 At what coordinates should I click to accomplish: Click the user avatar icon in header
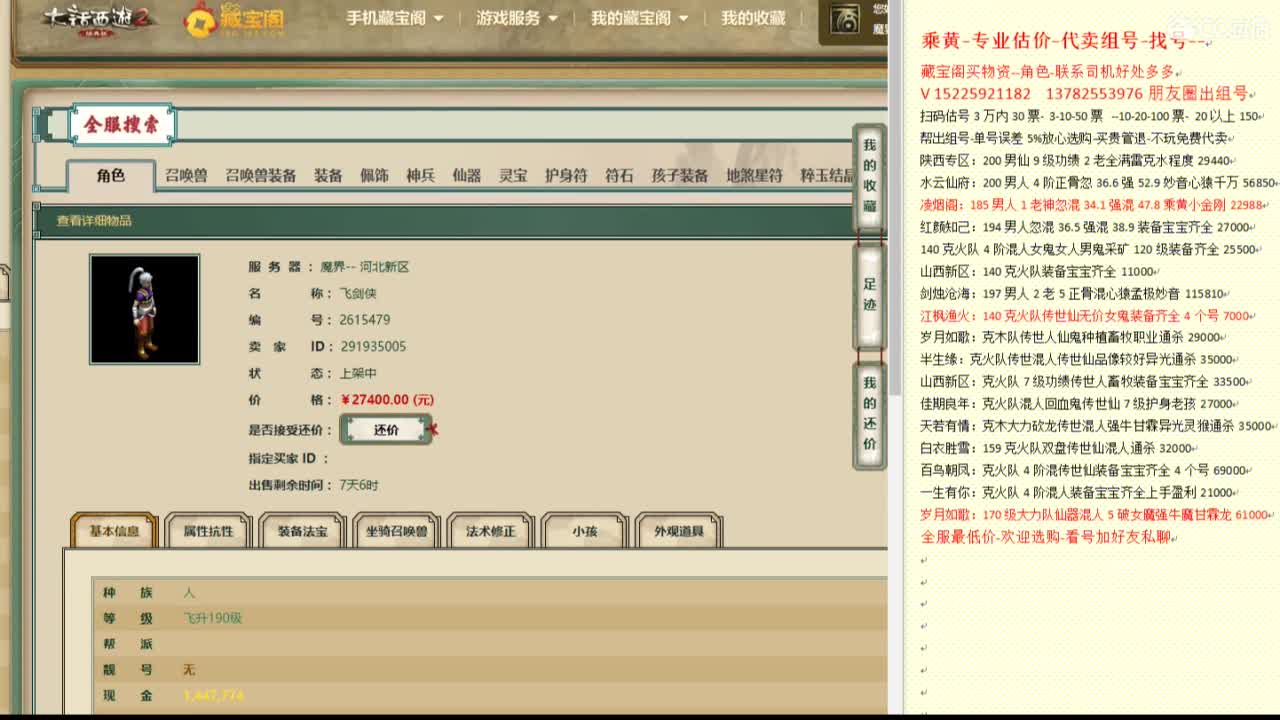845,19
